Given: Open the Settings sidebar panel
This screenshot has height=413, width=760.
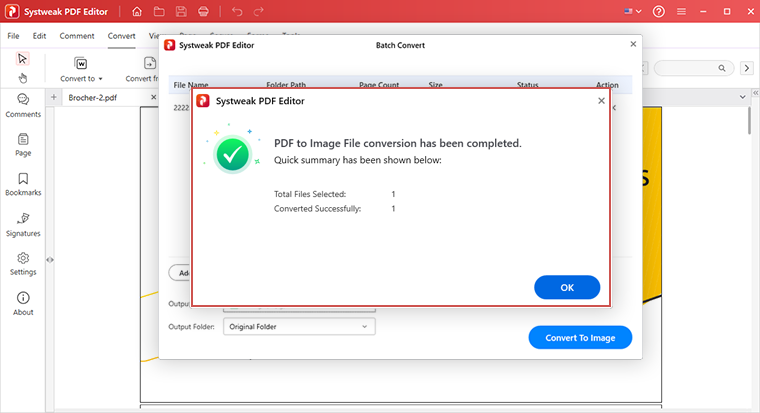Looking at the screenshot, I should coord(23,264).
